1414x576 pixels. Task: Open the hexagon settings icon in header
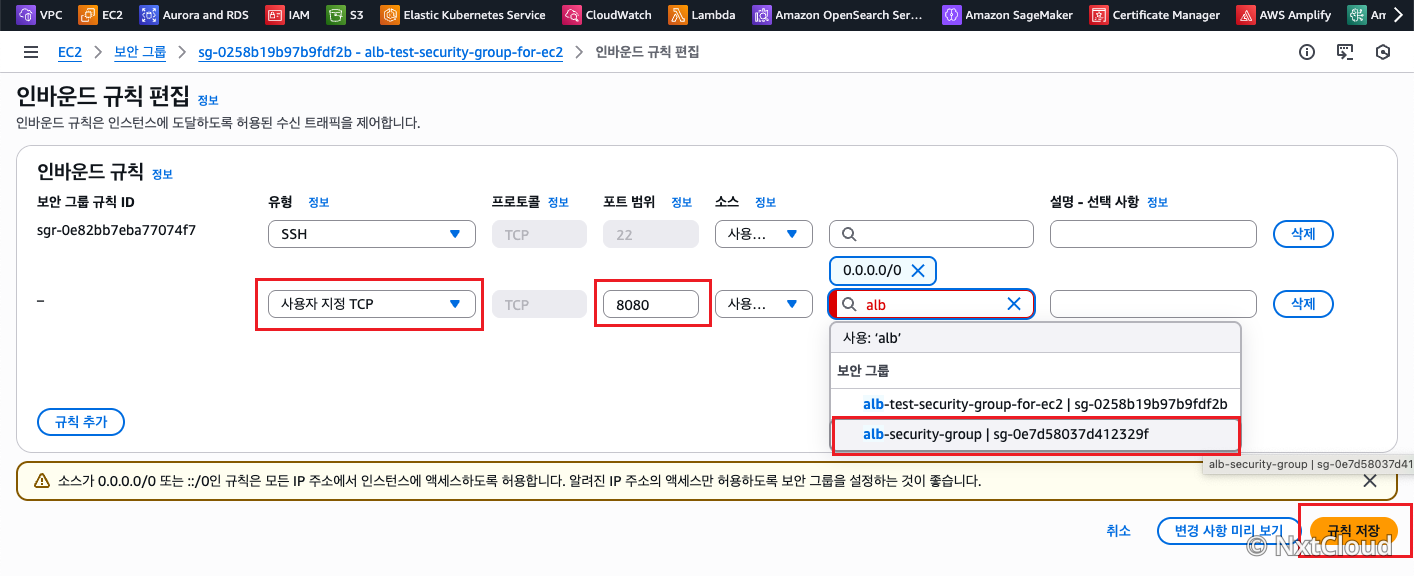1383,52
